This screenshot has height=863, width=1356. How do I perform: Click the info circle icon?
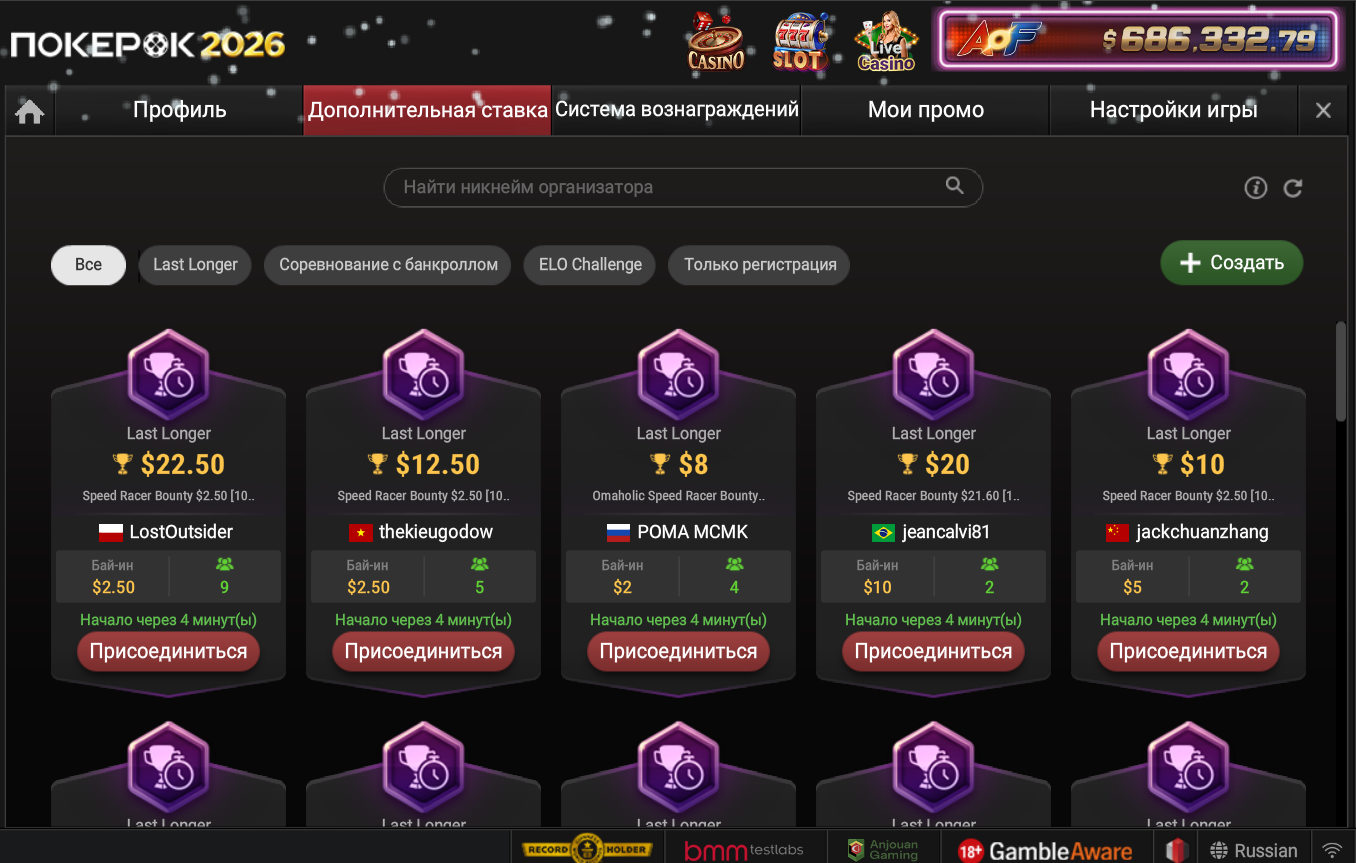tap(1256, 188)
